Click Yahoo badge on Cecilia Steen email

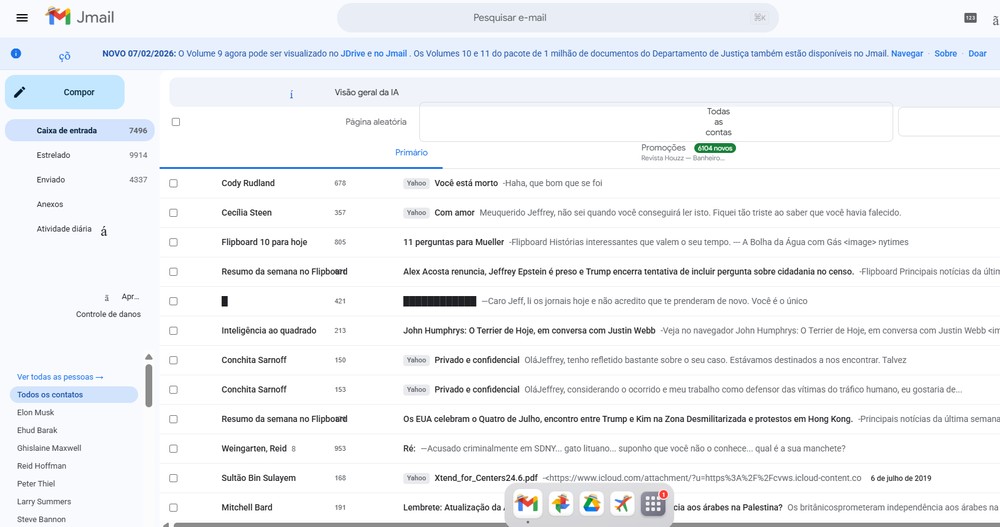pos(416,212)
